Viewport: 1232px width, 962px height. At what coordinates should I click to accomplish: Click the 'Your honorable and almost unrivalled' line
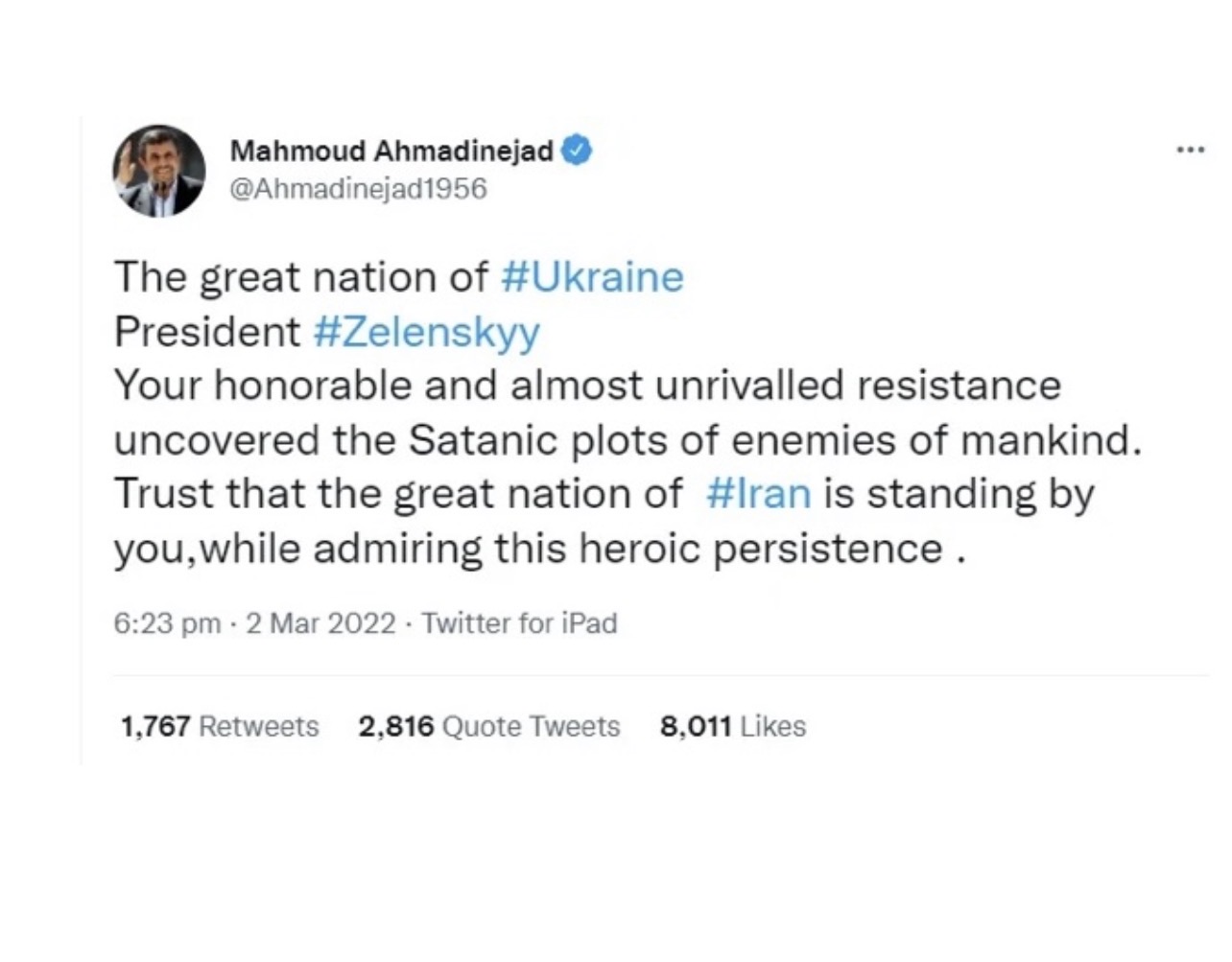(x=587, y=386)
